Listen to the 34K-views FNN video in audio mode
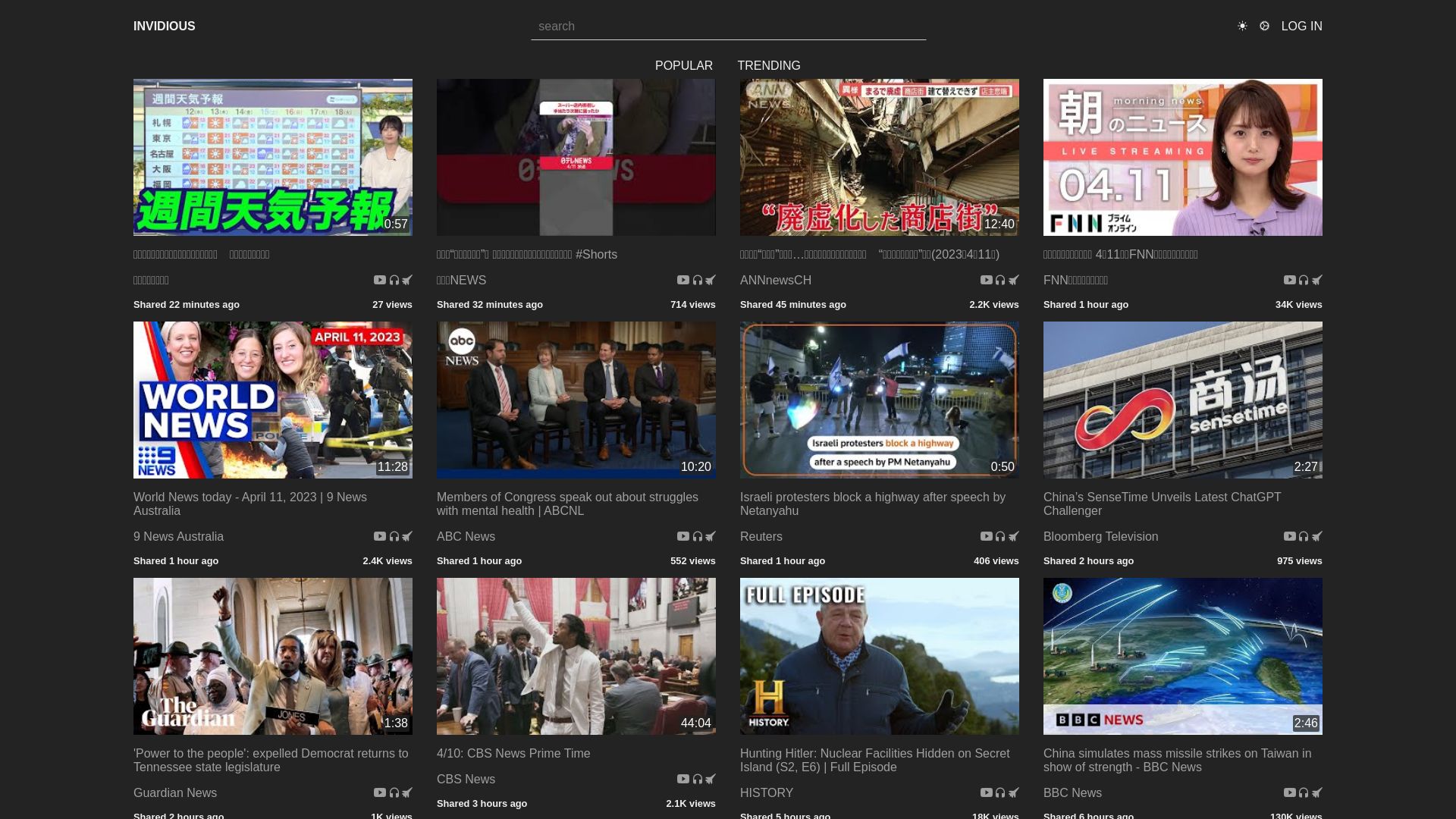The width and height of the screenshot is (1456, 819). [x=1304, y=280]
